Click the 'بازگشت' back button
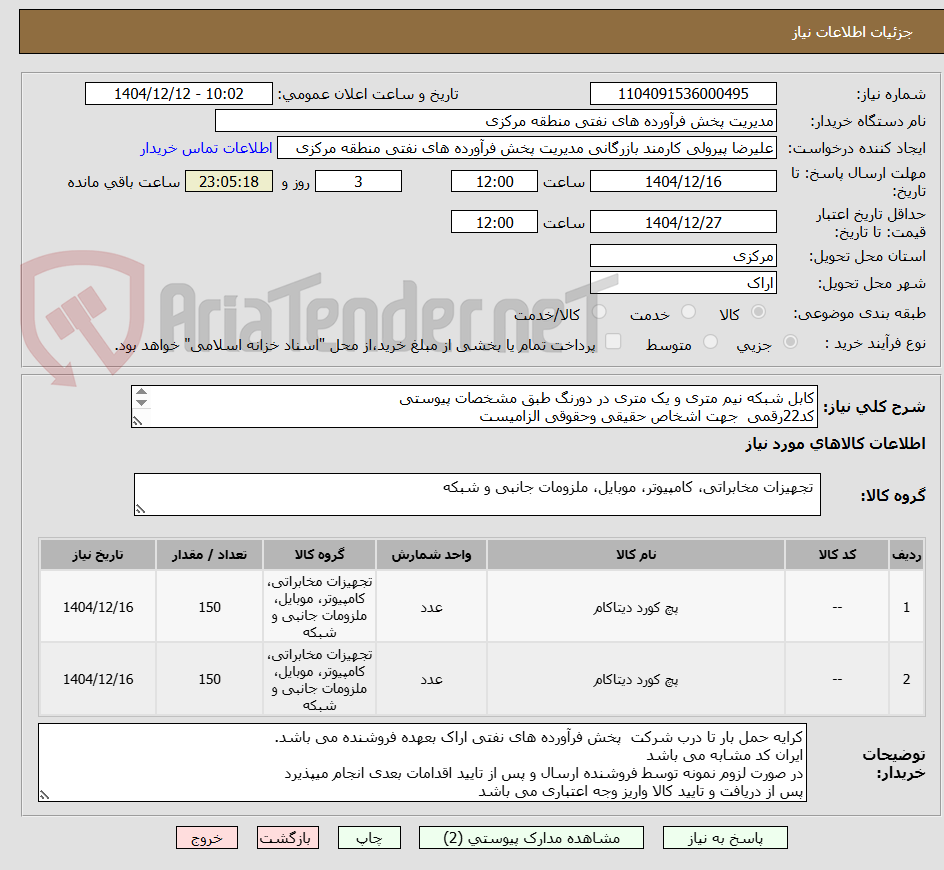 click(x=288, y=837)
